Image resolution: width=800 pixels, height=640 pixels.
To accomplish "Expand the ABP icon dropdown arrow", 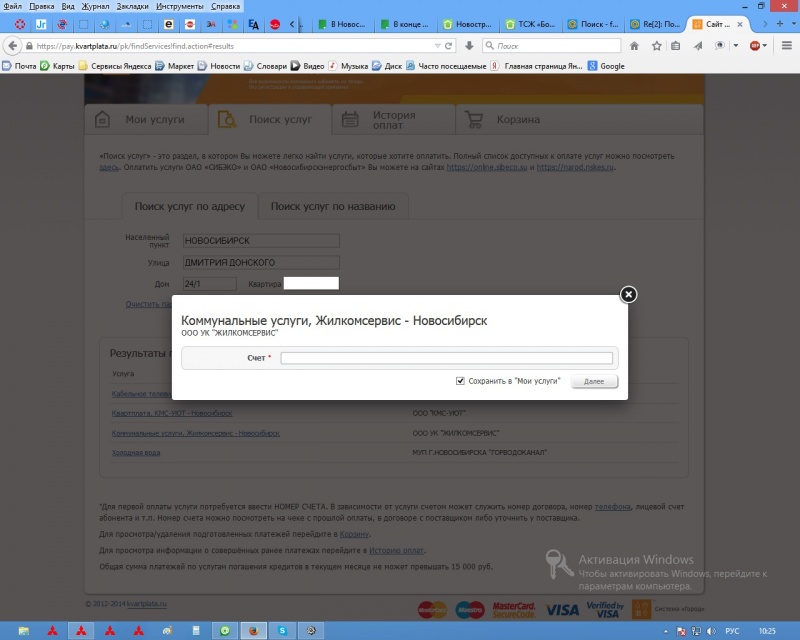I will click(x=764, y=46).
